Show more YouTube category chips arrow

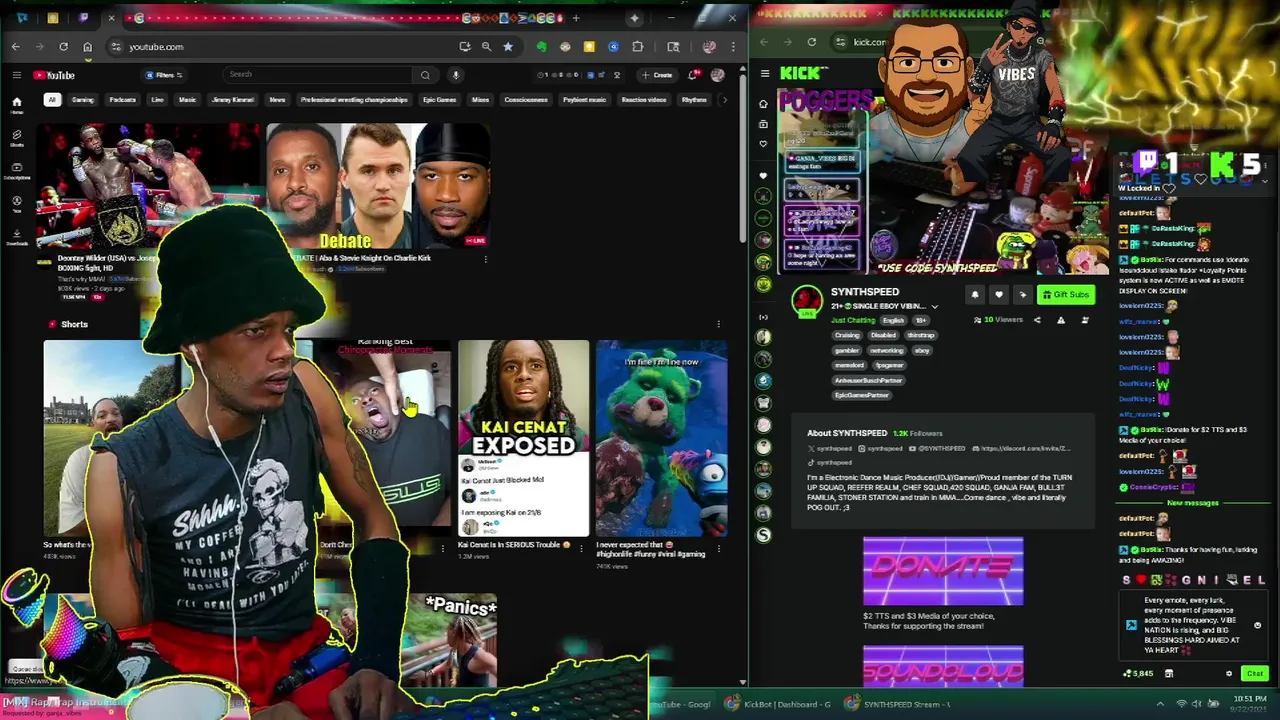point(725,100)
